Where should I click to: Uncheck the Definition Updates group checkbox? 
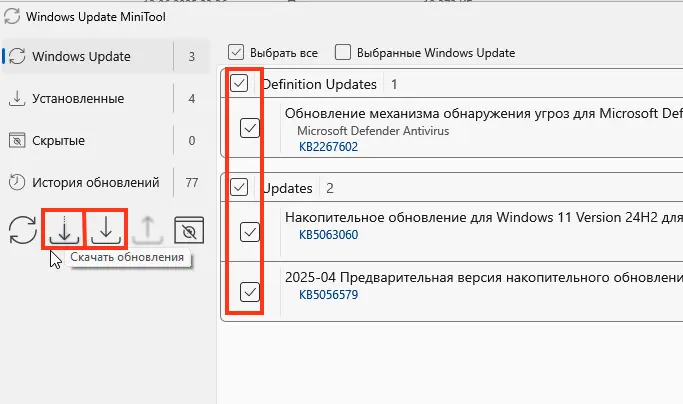point(240,84)
